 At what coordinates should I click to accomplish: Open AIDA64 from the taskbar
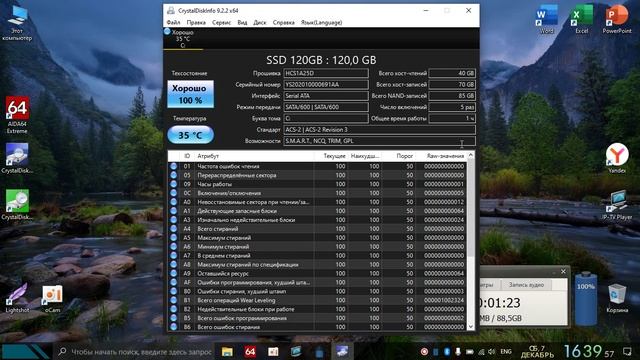250,351
